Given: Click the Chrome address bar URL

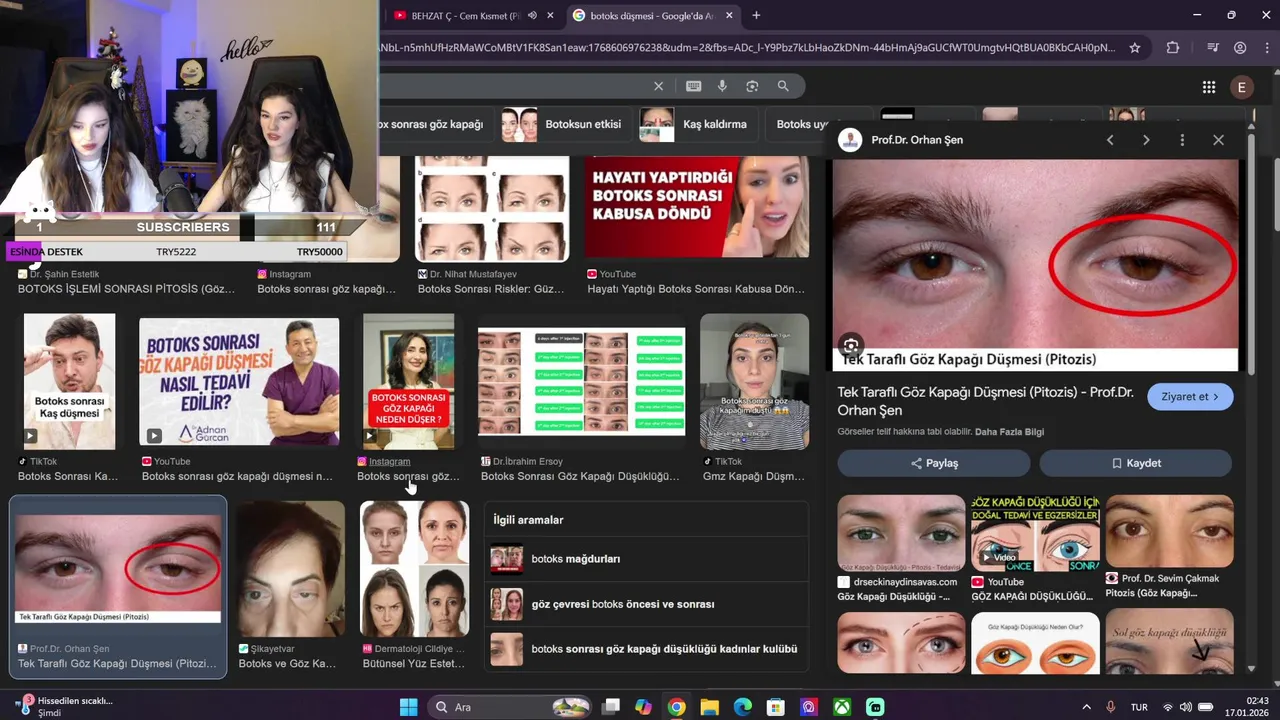Looking at the screenshot, I should tap(745, 47).
